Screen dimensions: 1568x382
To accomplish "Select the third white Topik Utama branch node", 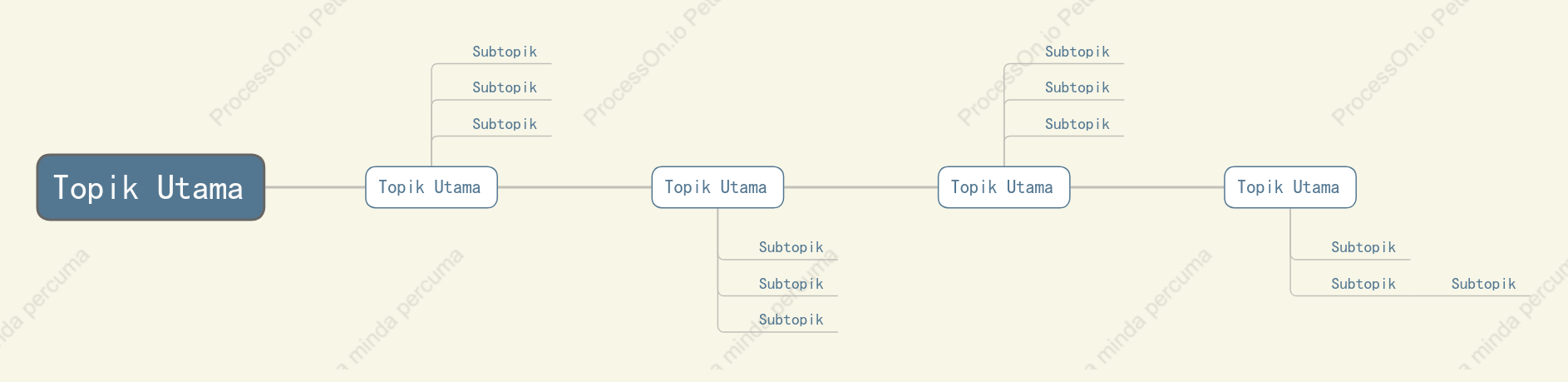I will tap(1003, 187).
